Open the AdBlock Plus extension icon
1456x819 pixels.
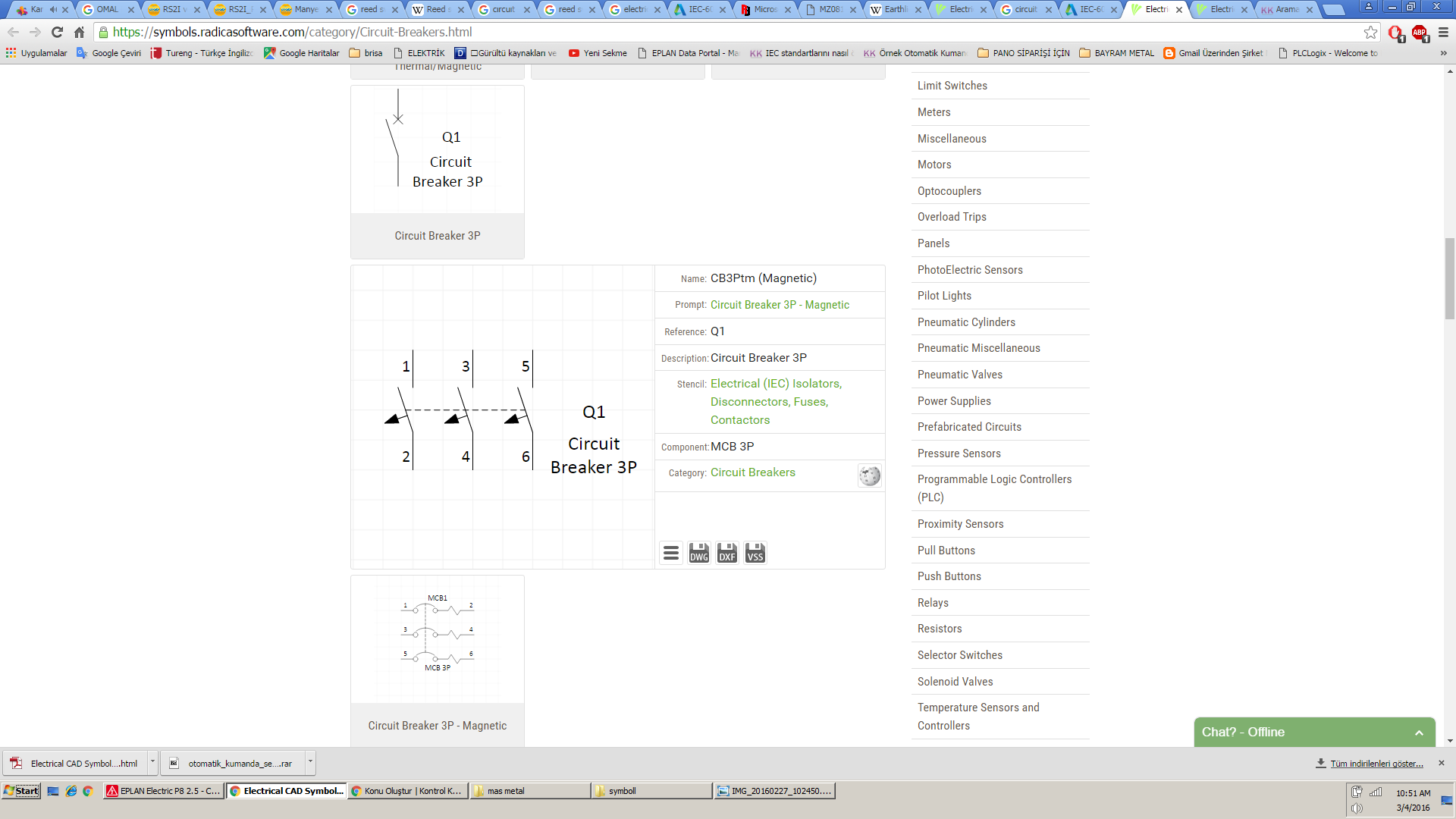tap(1420, 33)
